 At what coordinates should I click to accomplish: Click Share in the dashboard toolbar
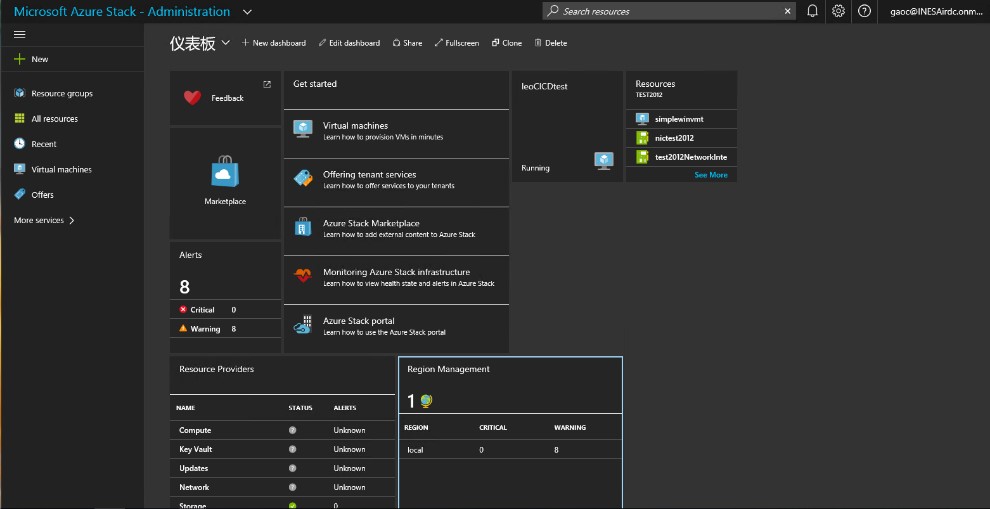click(x=407, y=43)
